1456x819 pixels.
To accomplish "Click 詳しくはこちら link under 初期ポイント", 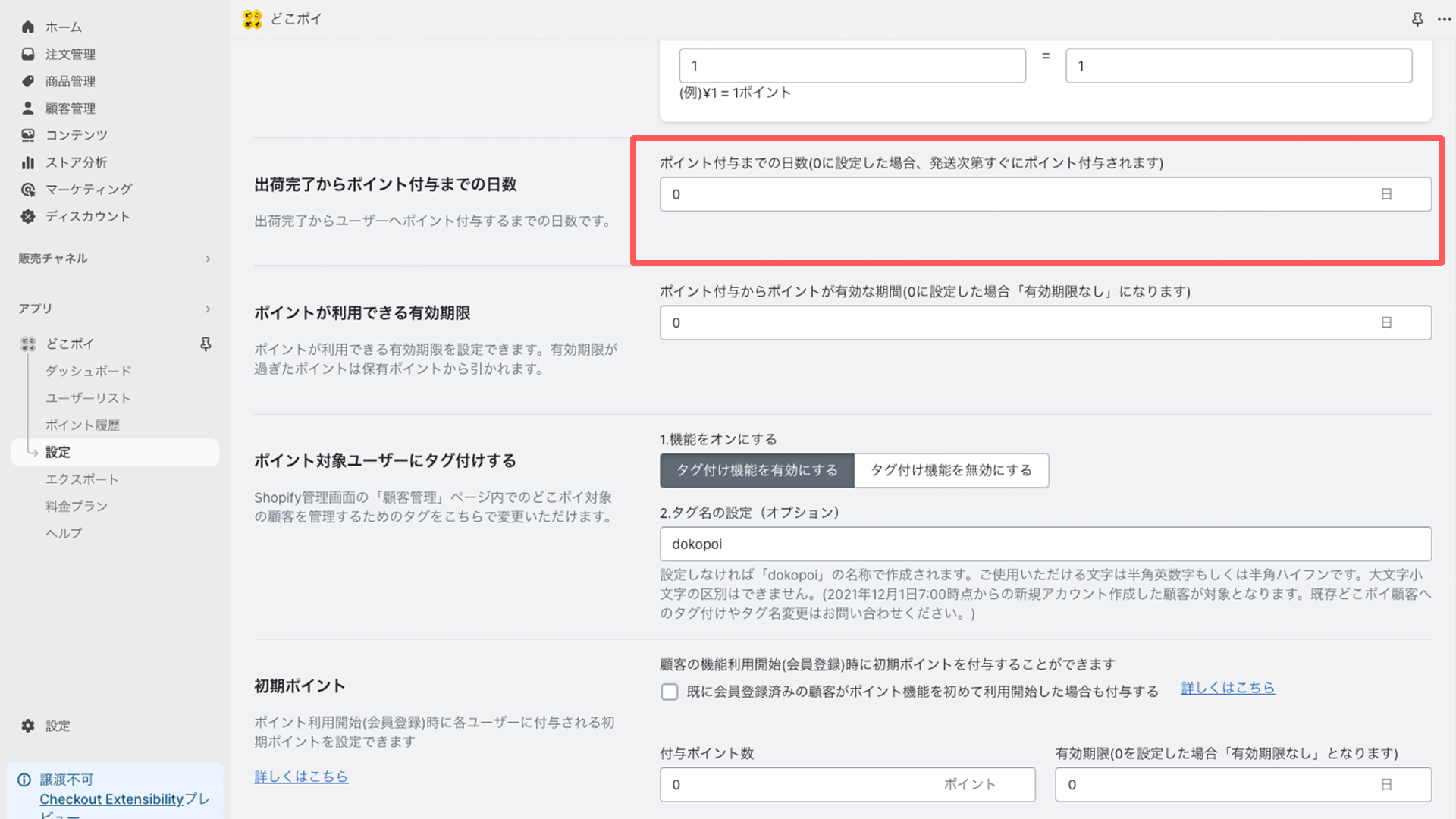I will point(301,777).
